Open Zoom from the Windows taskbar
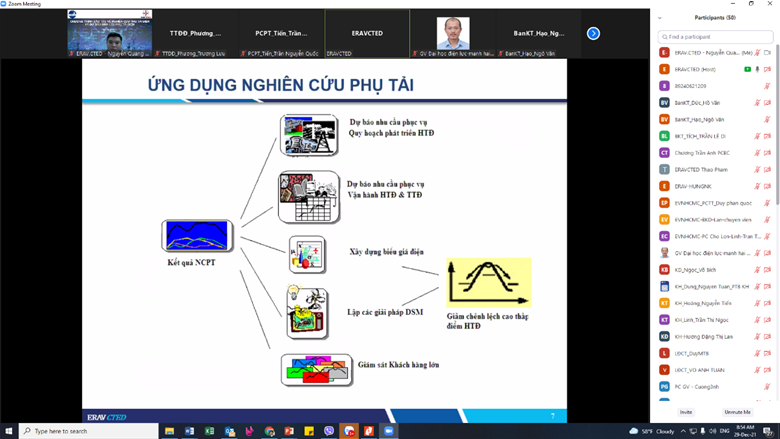780x439 pixels. [x=389, y=431]
